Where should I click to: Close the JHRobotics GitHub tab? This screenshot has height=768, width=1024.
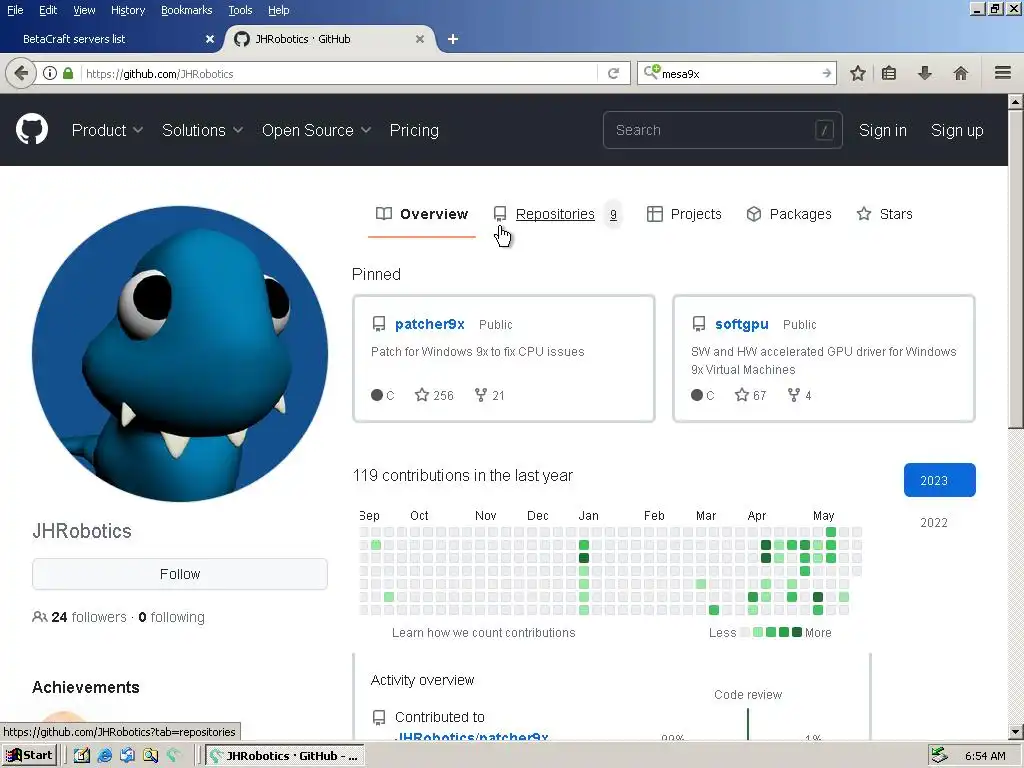click(420, 39)
